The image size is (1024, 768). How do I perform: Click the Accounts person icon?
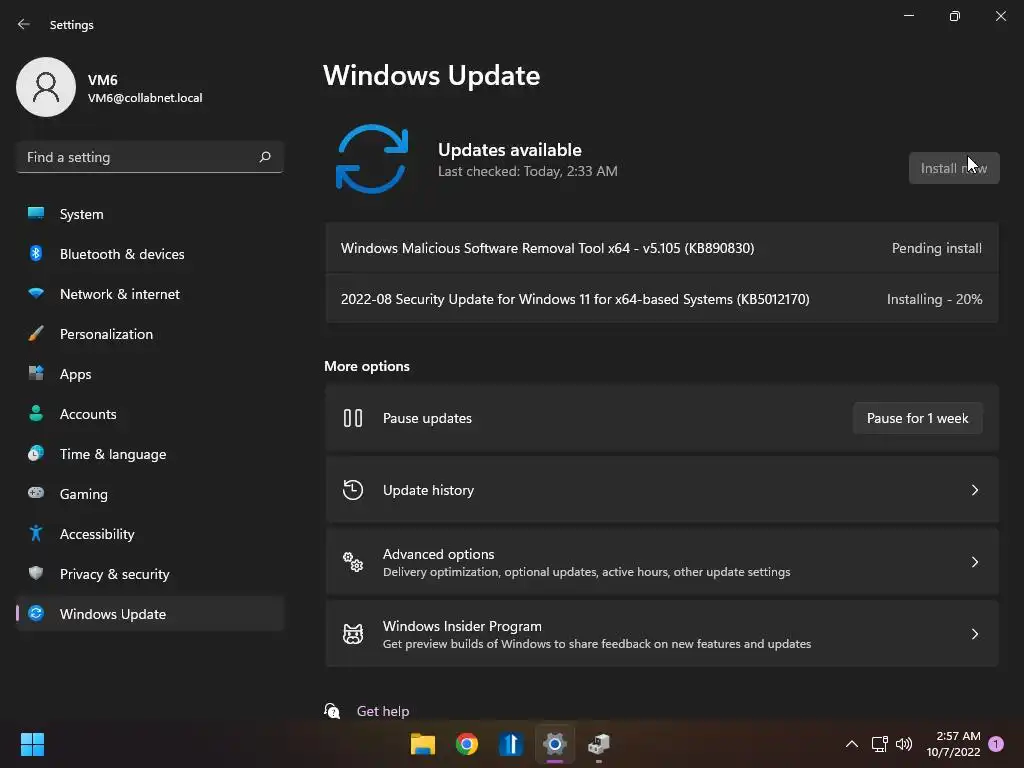36,413
